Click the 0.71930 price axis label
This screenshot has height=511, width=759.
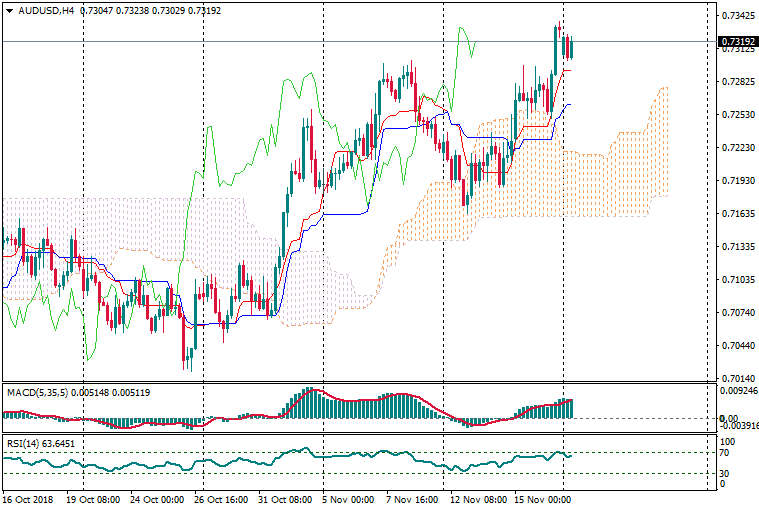736,181
